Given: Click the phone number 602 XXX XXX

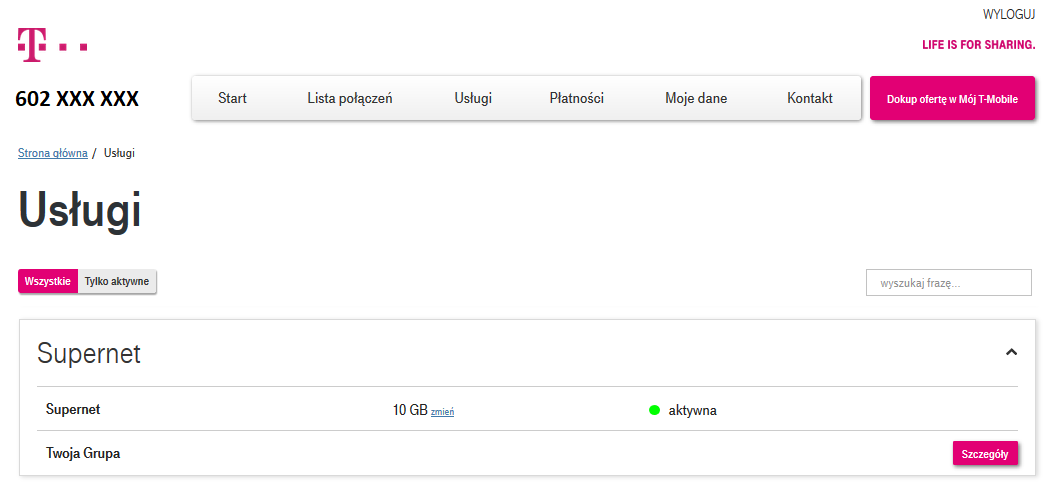Looking at the screenshot, I should [77, 99].
